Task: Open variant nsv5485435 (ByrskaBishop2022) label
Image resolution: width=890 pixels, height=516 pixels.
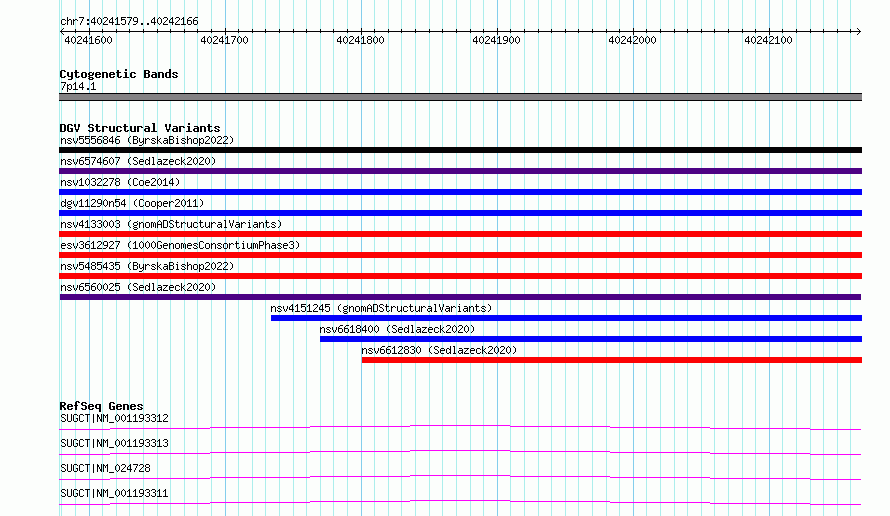Action: point(147,266)
